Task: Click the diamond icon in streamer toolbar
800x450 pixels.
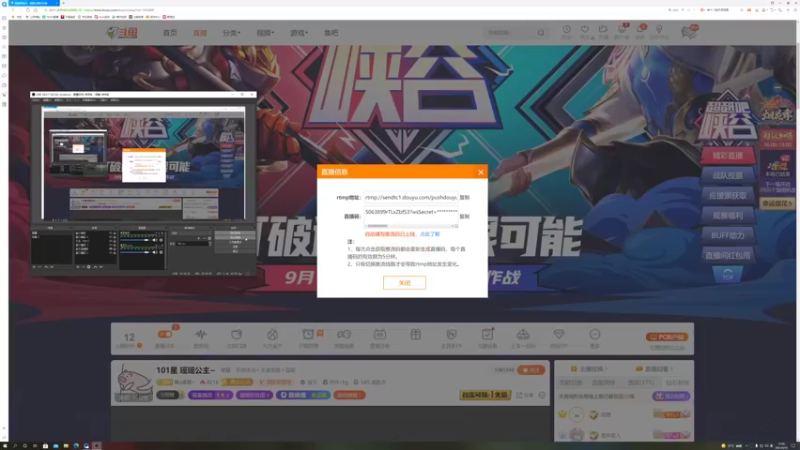Action: (559, 335)
